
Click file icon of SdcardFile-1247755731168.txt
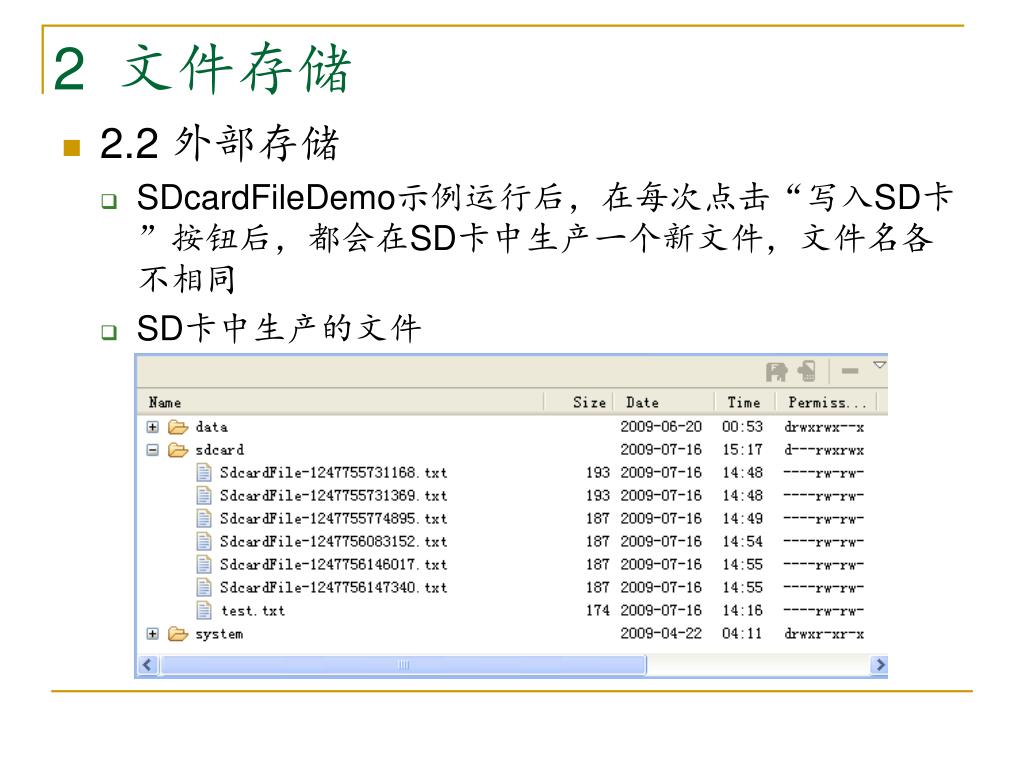click(x=204, y=473)
